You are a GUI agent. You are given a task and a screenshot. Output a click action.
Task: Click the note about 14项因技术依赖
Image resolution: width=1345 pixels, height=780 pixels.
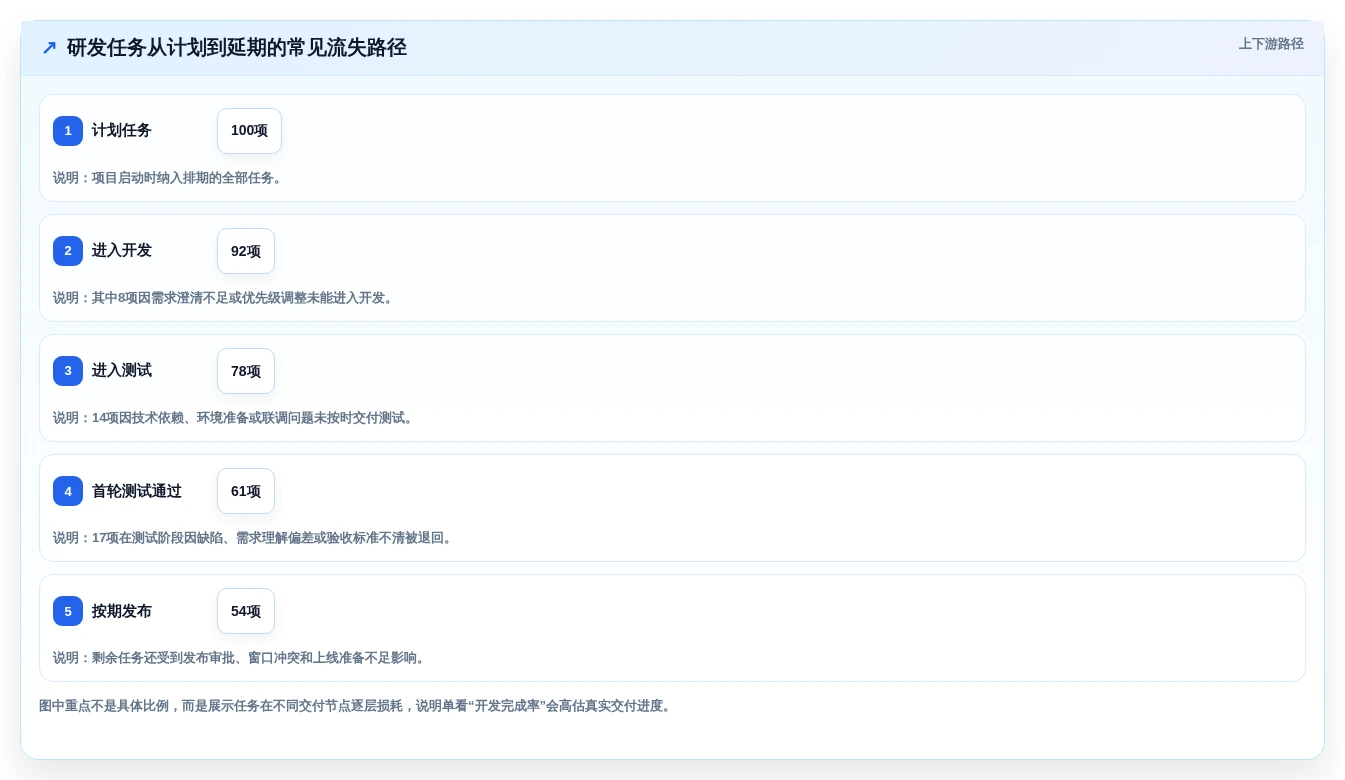coord(235,418)
